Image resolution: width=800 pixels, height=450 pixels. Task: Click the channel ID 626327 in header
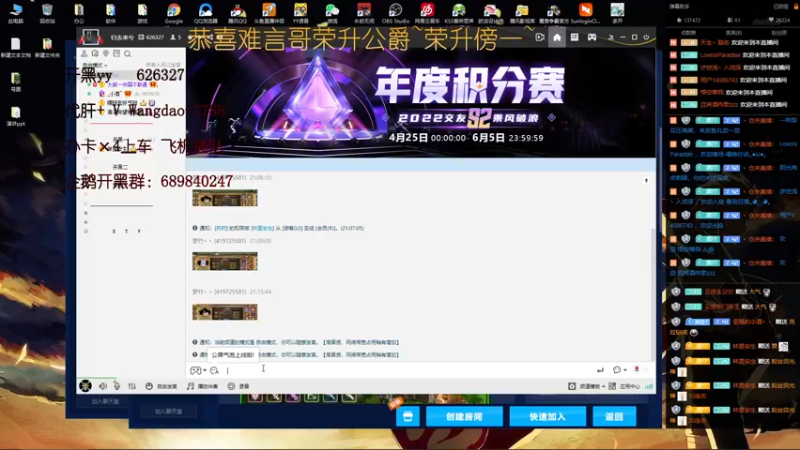point(151,37)
